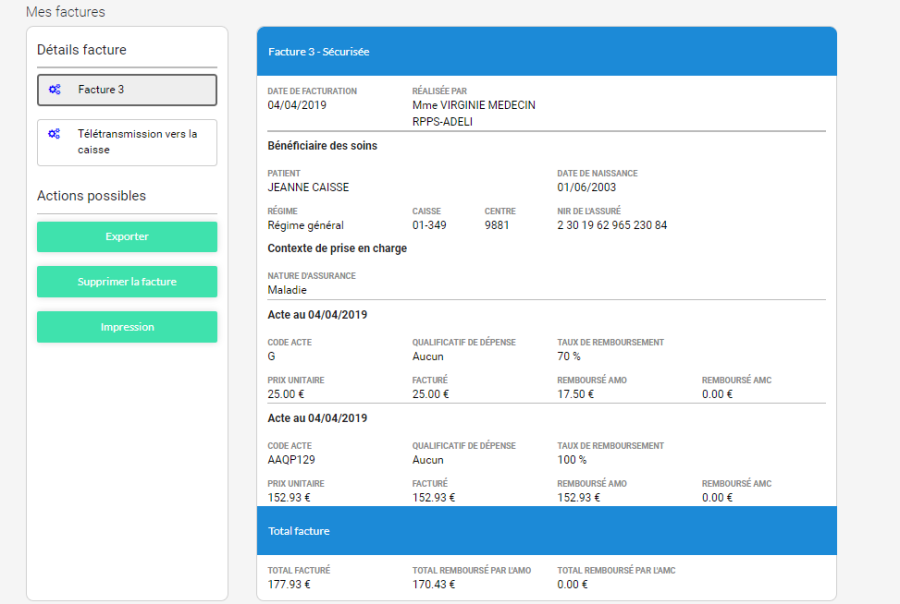Image resolution: width=900 pixels, height=604 pixels.
Task: Select the Facture 3 details item
Action: [127, 90]
